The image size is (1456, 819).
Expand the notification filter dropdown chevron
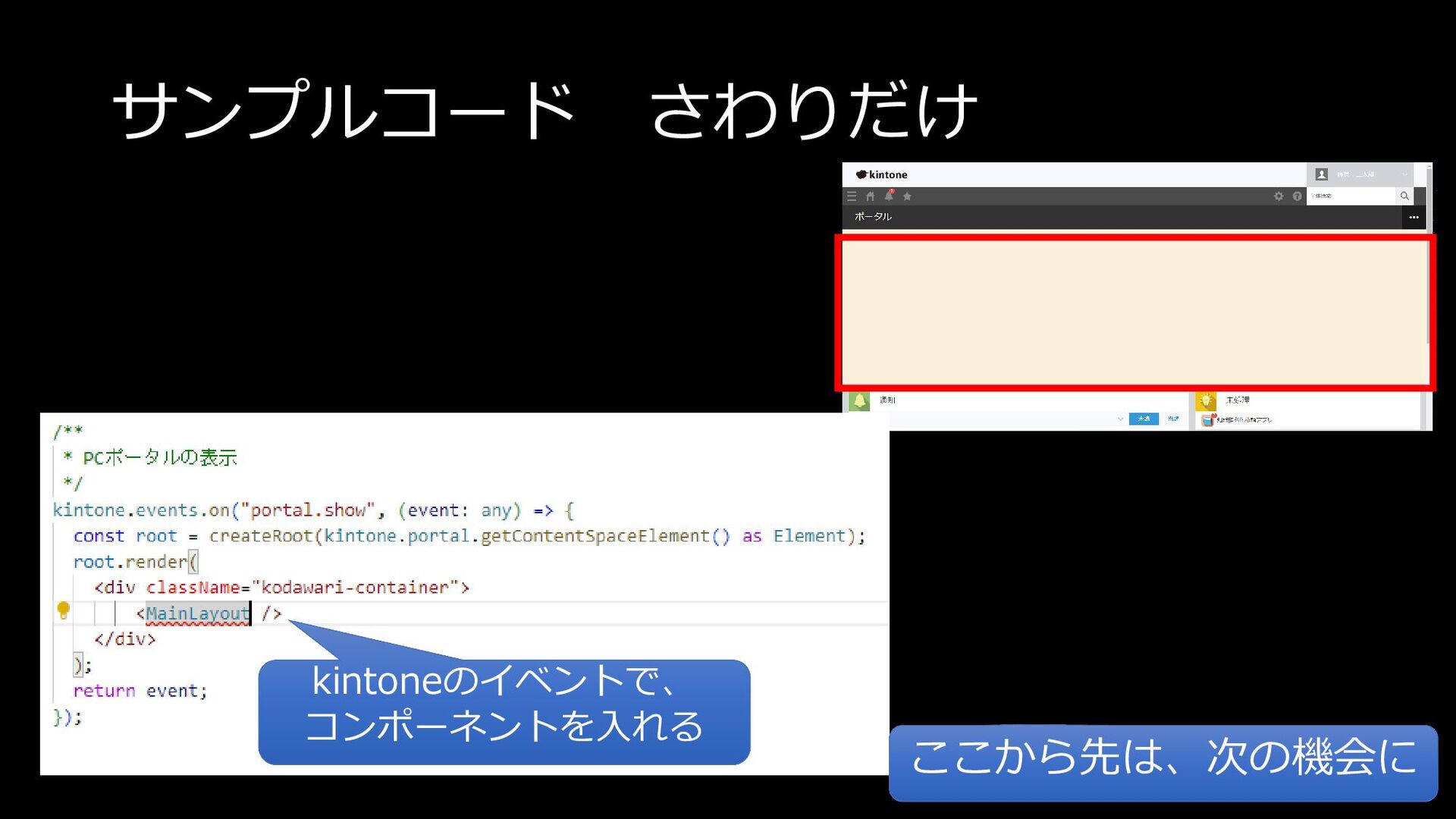click(x=1120, y=419)
